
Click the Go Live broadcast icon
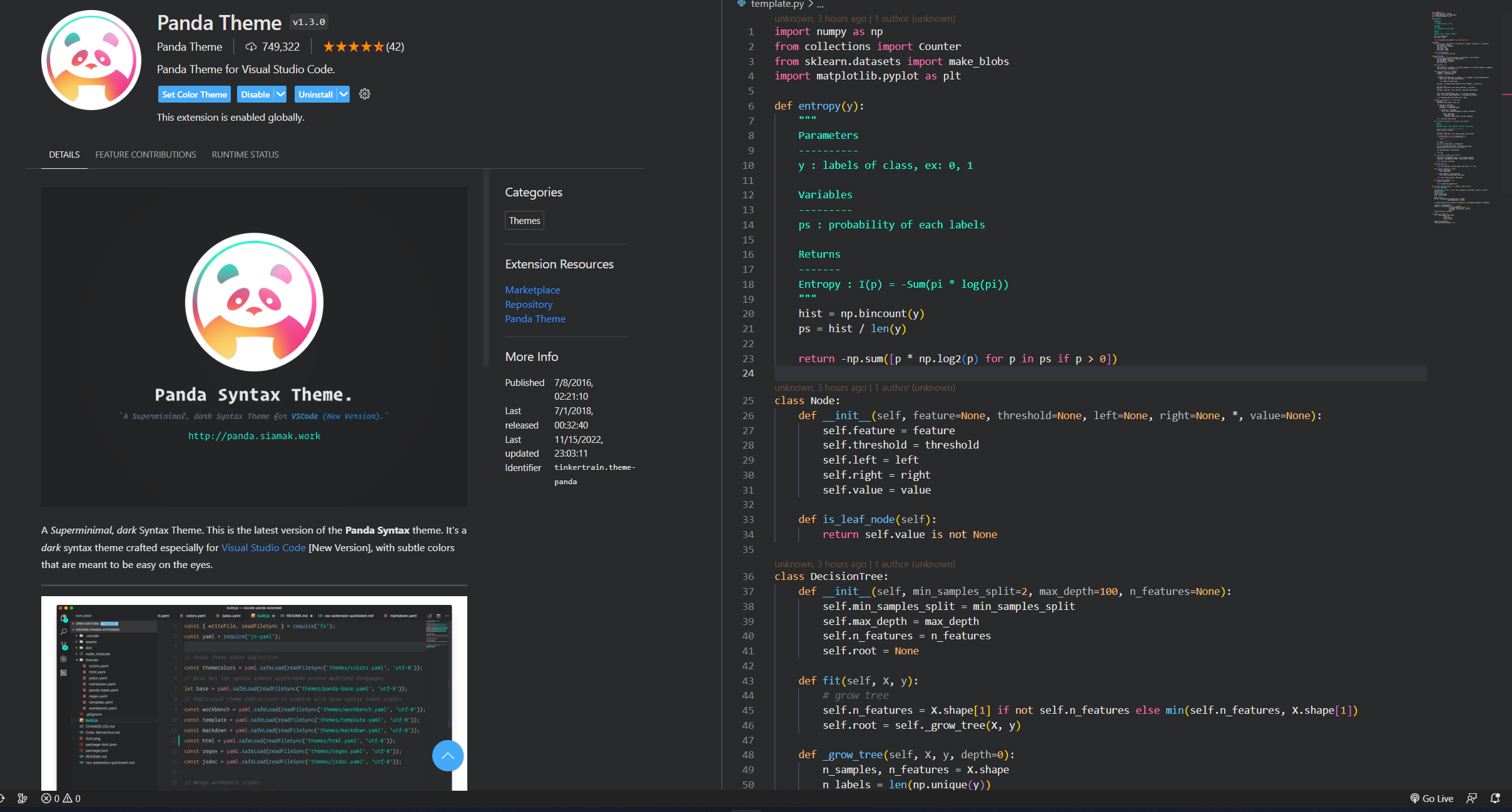point(1414,798)
